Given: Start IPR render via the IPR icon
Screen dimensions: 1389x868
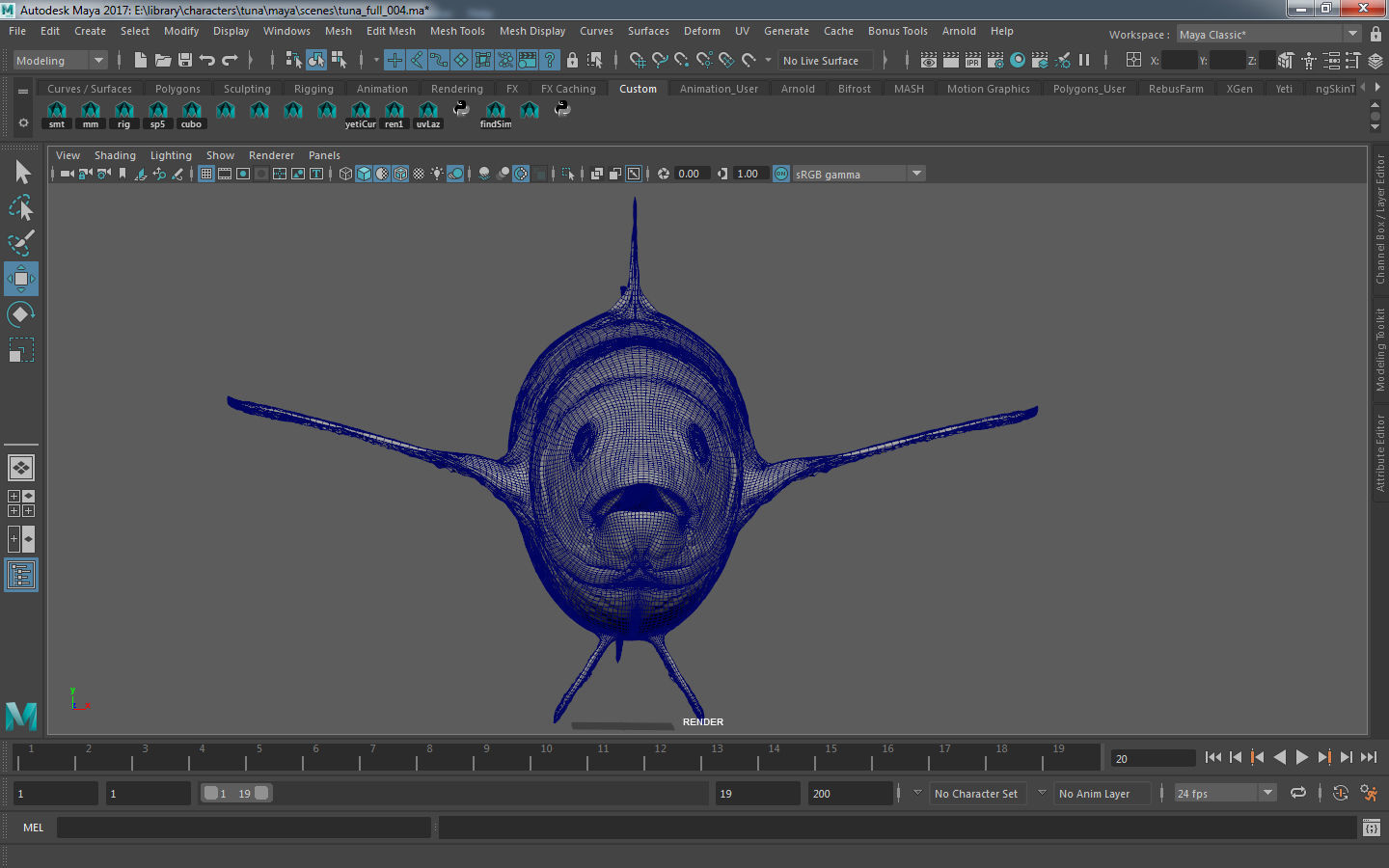Looking at the screenshot, I should coord(972,61).
